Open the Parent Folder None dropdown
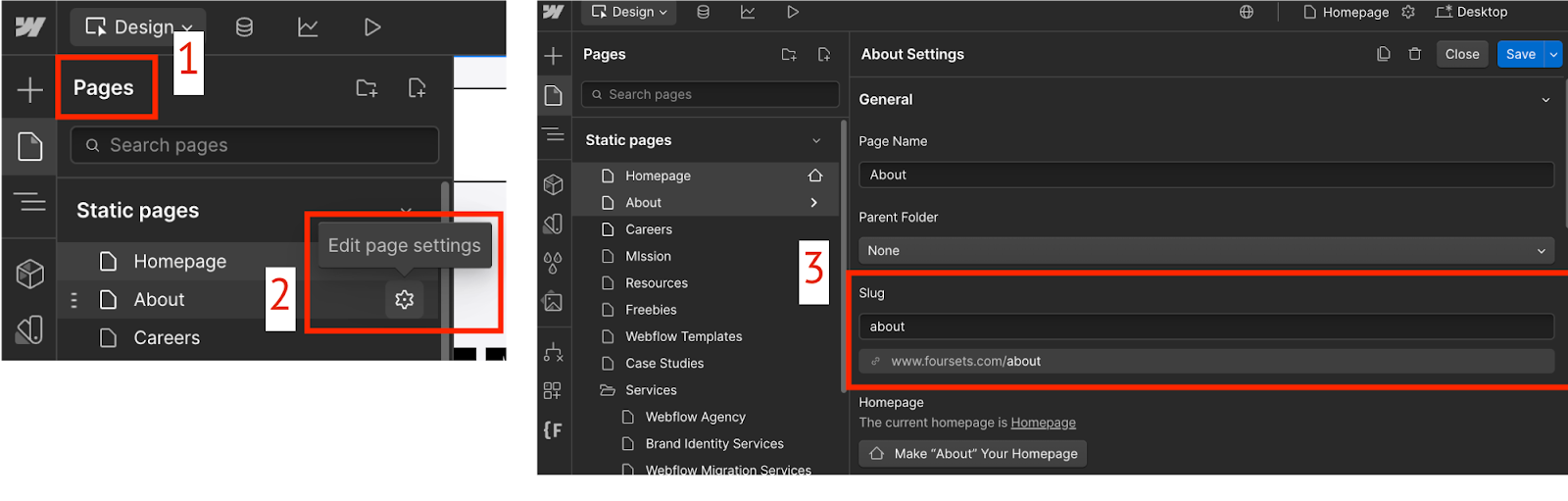This screenshot has height=501, width=1568. 1206,250
